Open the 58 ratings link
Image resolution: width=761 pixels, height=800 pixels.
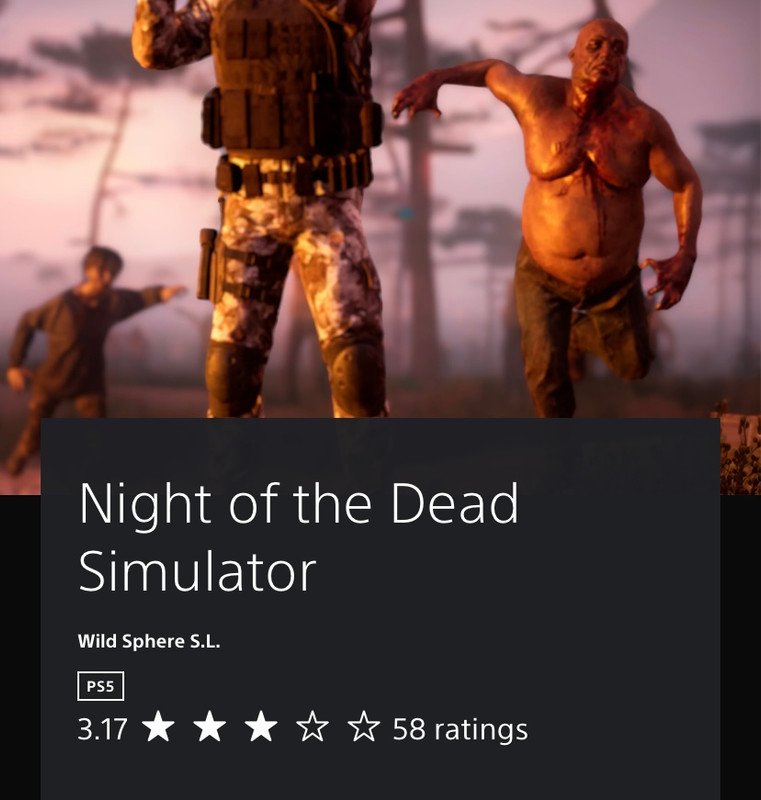tap(460, 729)
